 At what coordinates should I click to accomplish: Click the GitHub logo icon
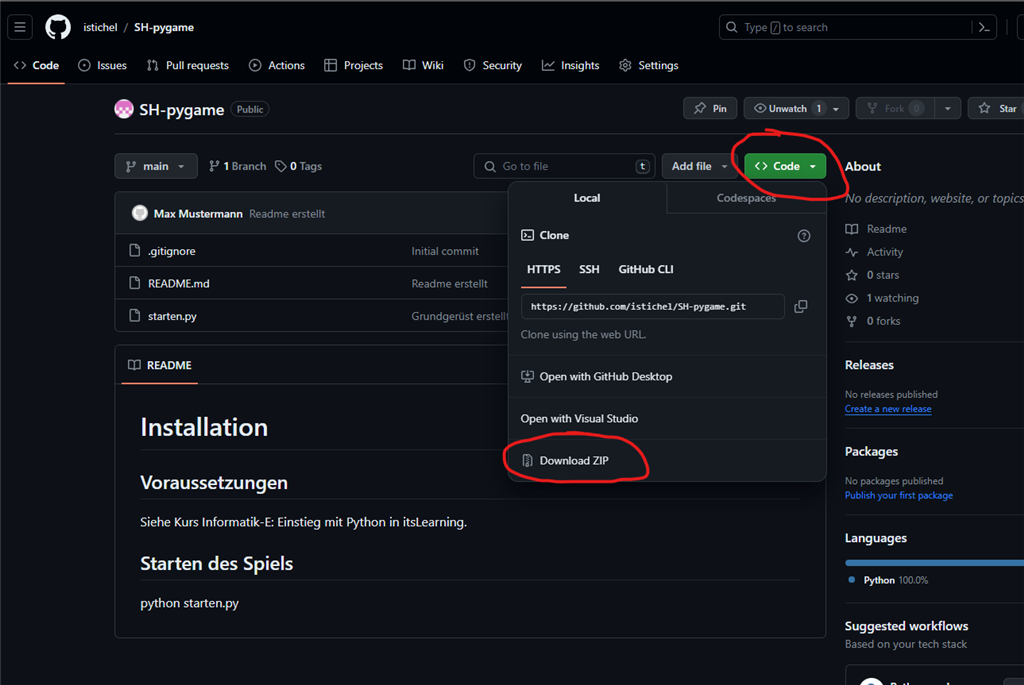click(58, 27)
